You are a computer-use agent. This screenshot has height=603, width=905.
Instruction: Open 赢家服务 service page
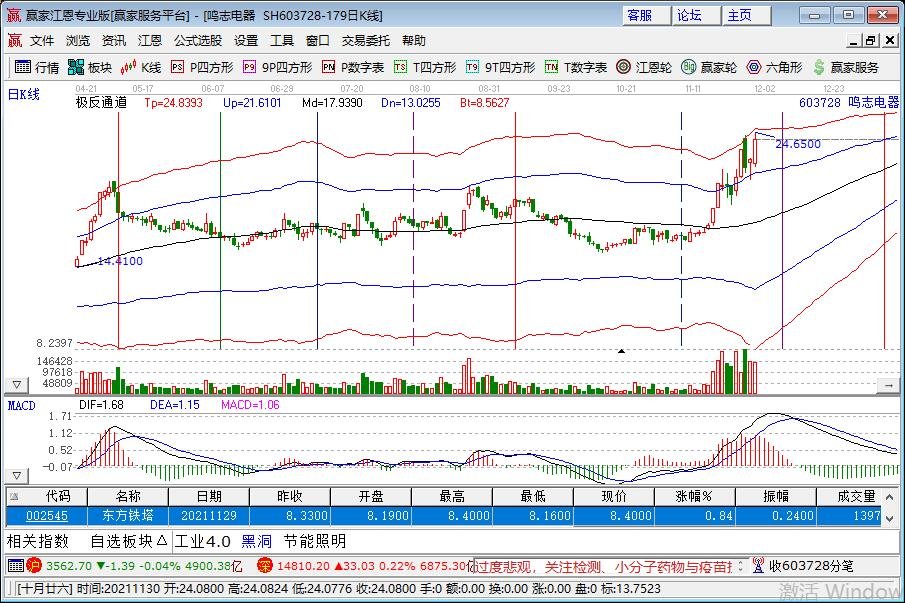[x=846, y=68]
